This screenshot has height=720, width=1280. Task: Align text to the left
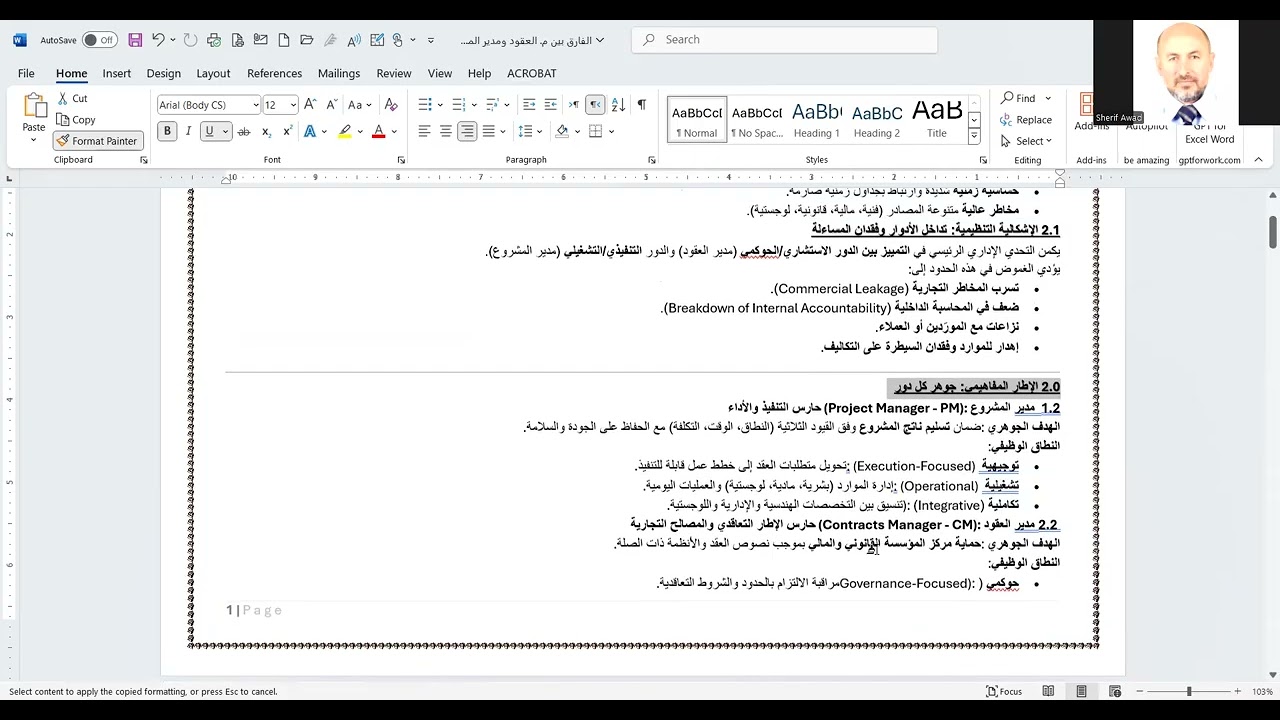(x=424, y=131)
